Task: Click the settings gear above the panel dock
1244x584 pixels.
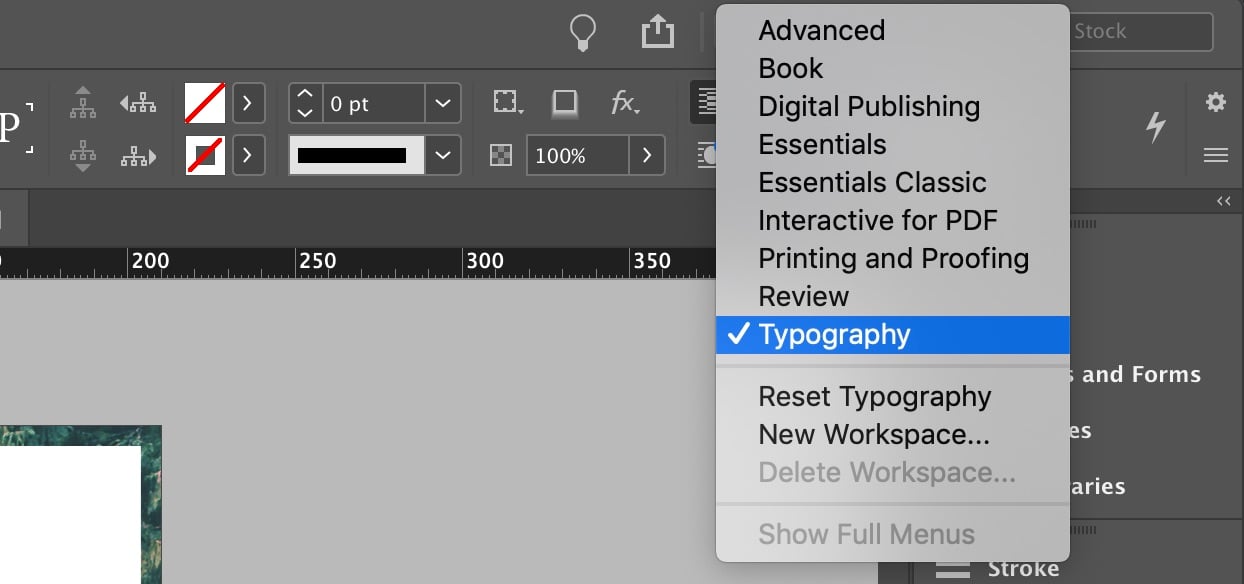Action: (1216, 101)
